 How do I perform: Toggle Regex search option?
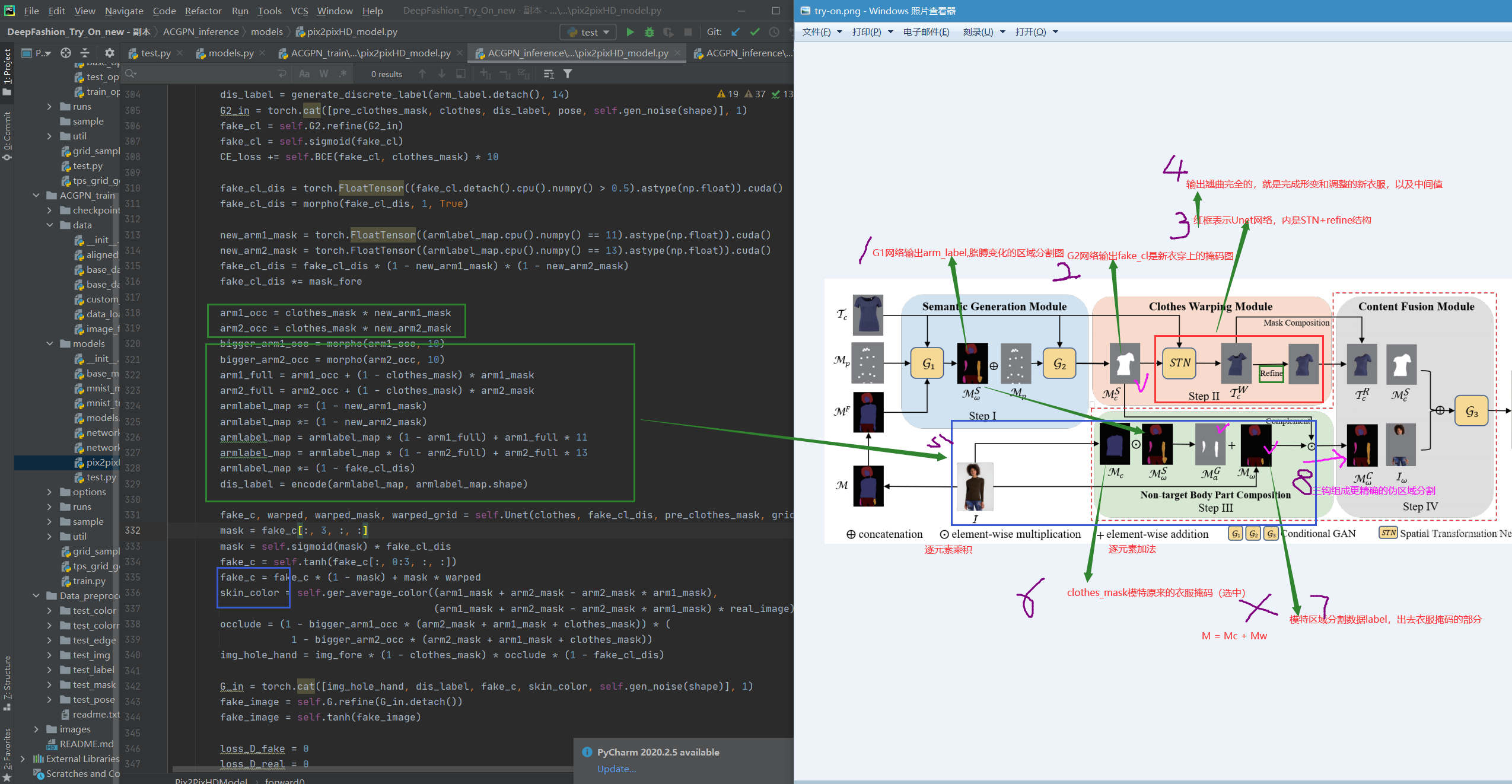[343, 74]
